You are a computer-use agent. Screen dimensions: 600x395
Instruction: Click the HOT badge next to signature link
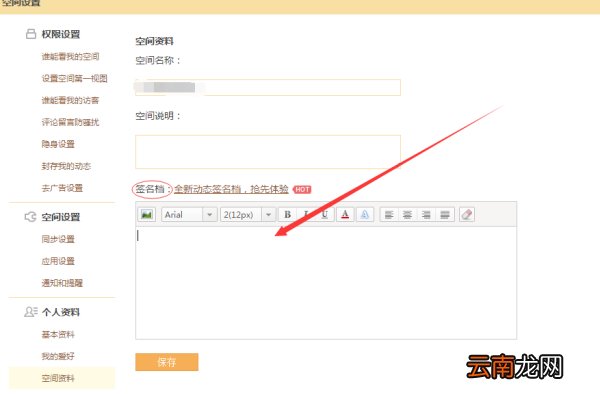point(302,189)
